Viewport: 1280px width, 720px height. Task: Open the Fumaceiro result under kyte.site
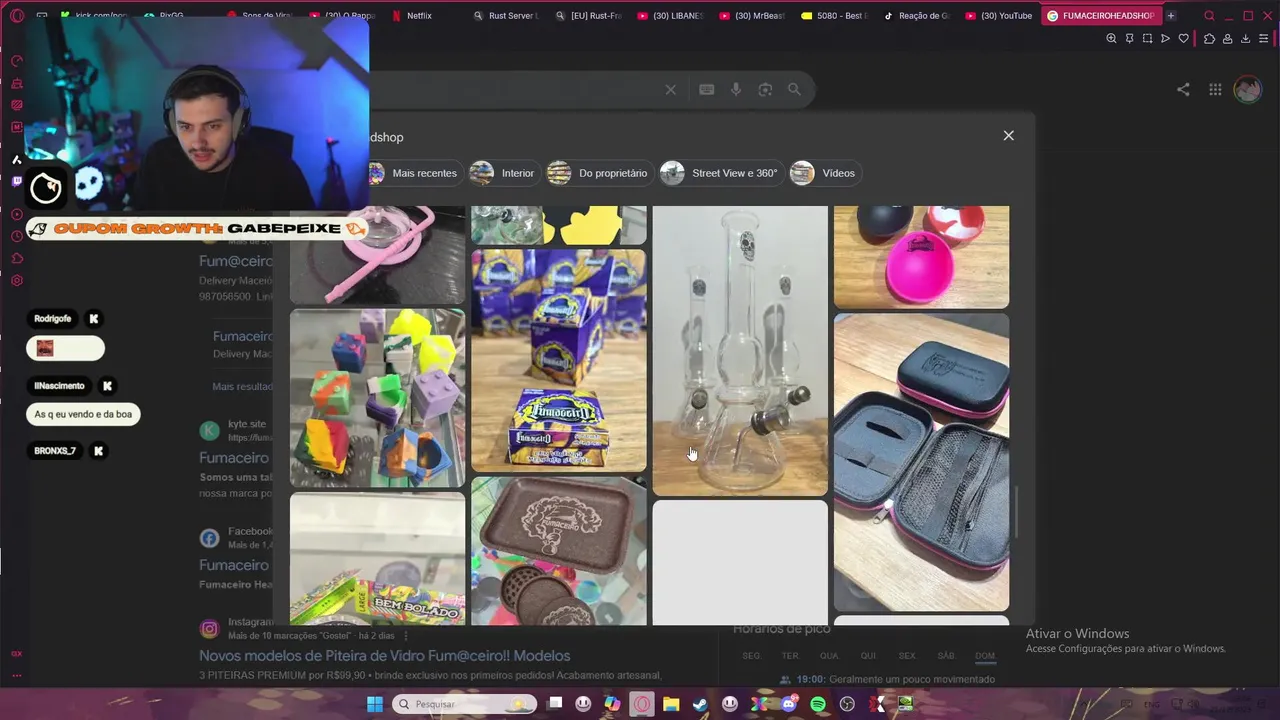(234, 458)
